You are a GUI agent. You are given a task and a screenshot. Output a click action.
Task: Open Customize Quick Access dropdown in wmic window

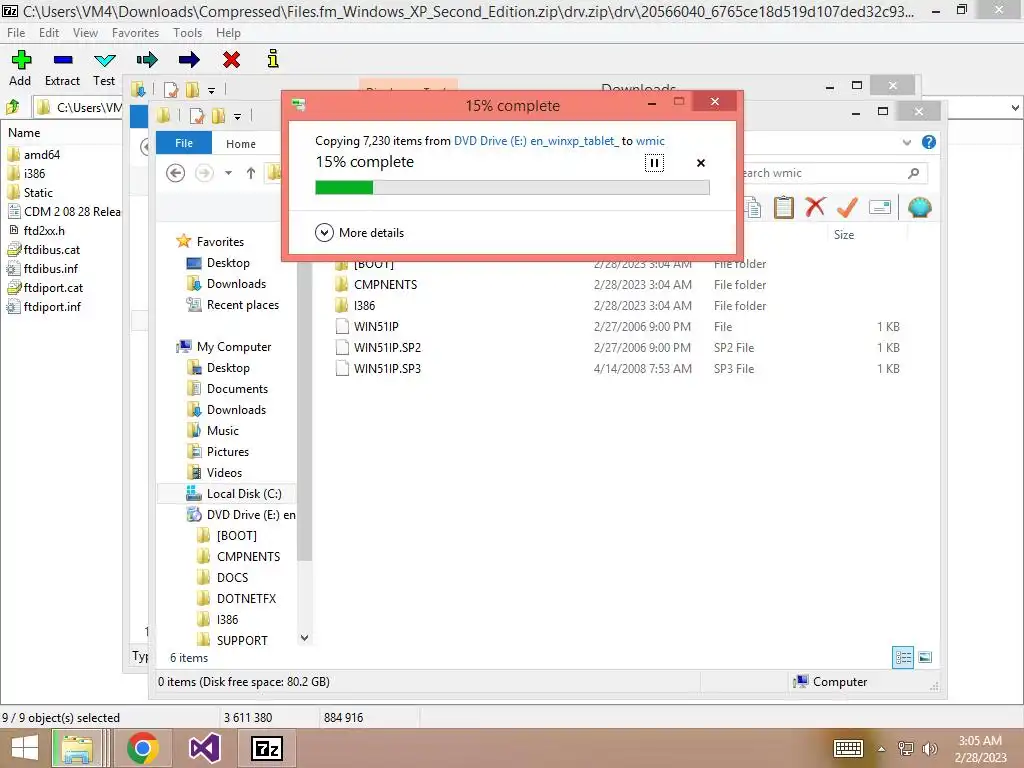tap(238, 117)
